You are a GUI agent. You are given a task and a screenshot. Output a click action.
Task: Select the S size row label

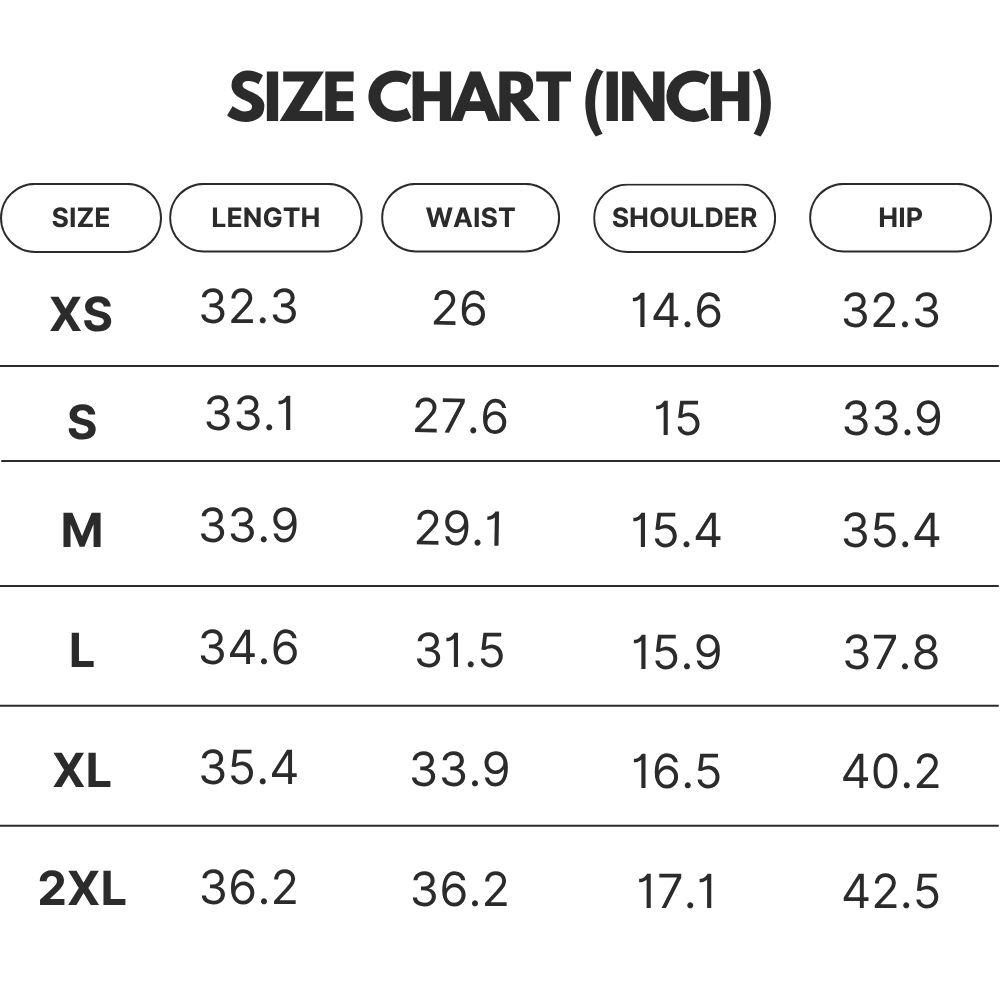coord(82,422)
